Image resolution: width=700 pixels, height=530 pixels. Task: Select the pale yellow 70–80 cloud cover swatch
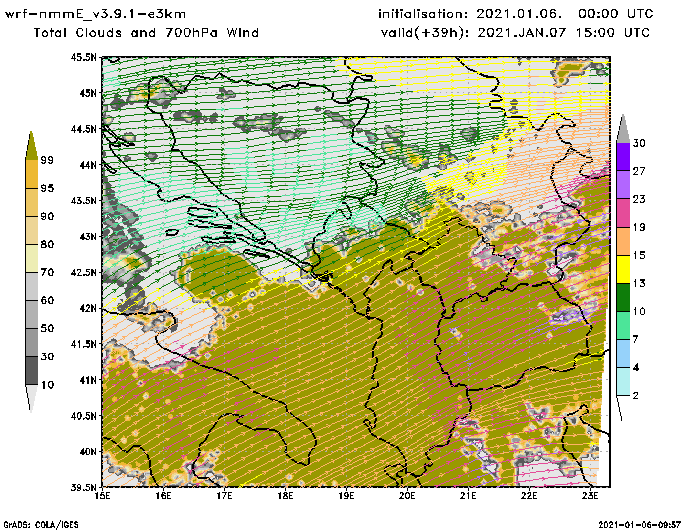point(32,259)
